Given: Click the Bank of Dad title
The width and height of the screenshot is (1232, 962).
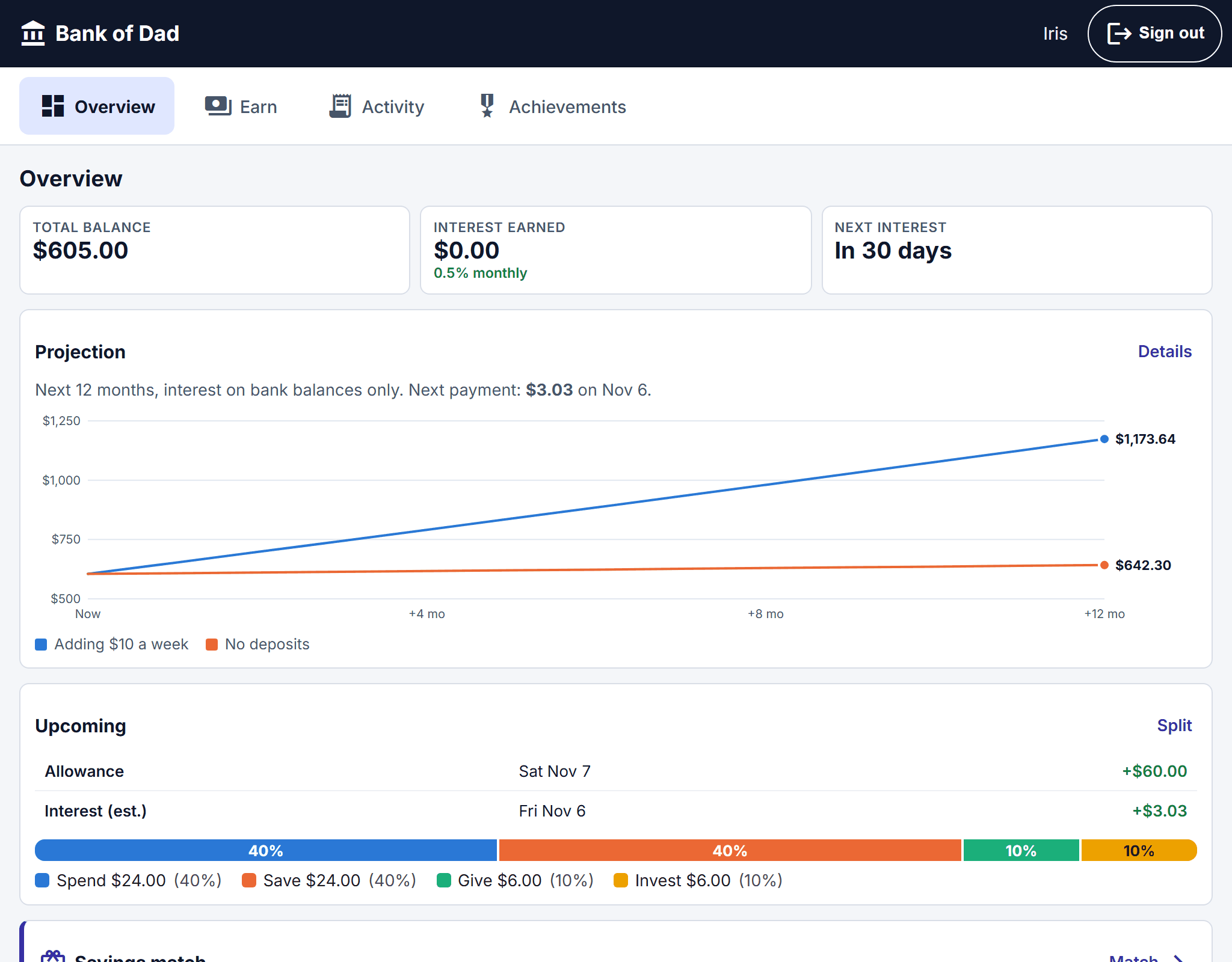Looking at the screenshot, I should pyautogui.click(x=117, y=34).
